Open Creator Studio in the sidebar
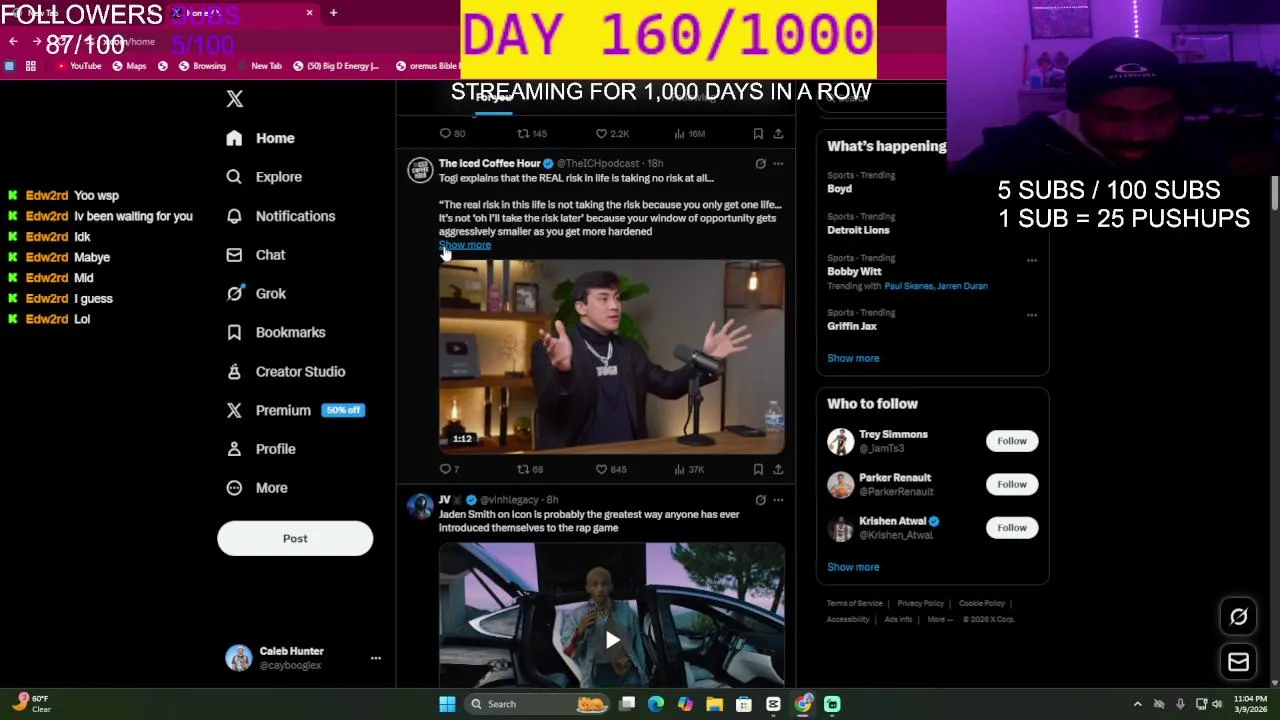The width and height of the screenshot is (1280, 720). [x=286, y=371]
